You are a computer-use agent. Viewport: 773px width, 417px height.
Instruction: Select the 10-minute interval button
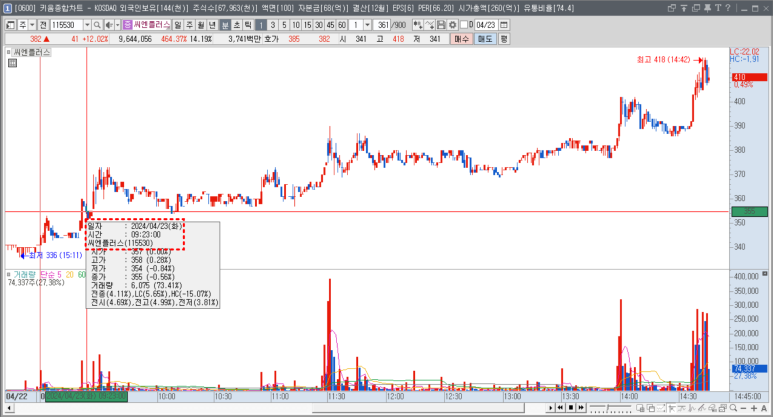tap(296, 25)
